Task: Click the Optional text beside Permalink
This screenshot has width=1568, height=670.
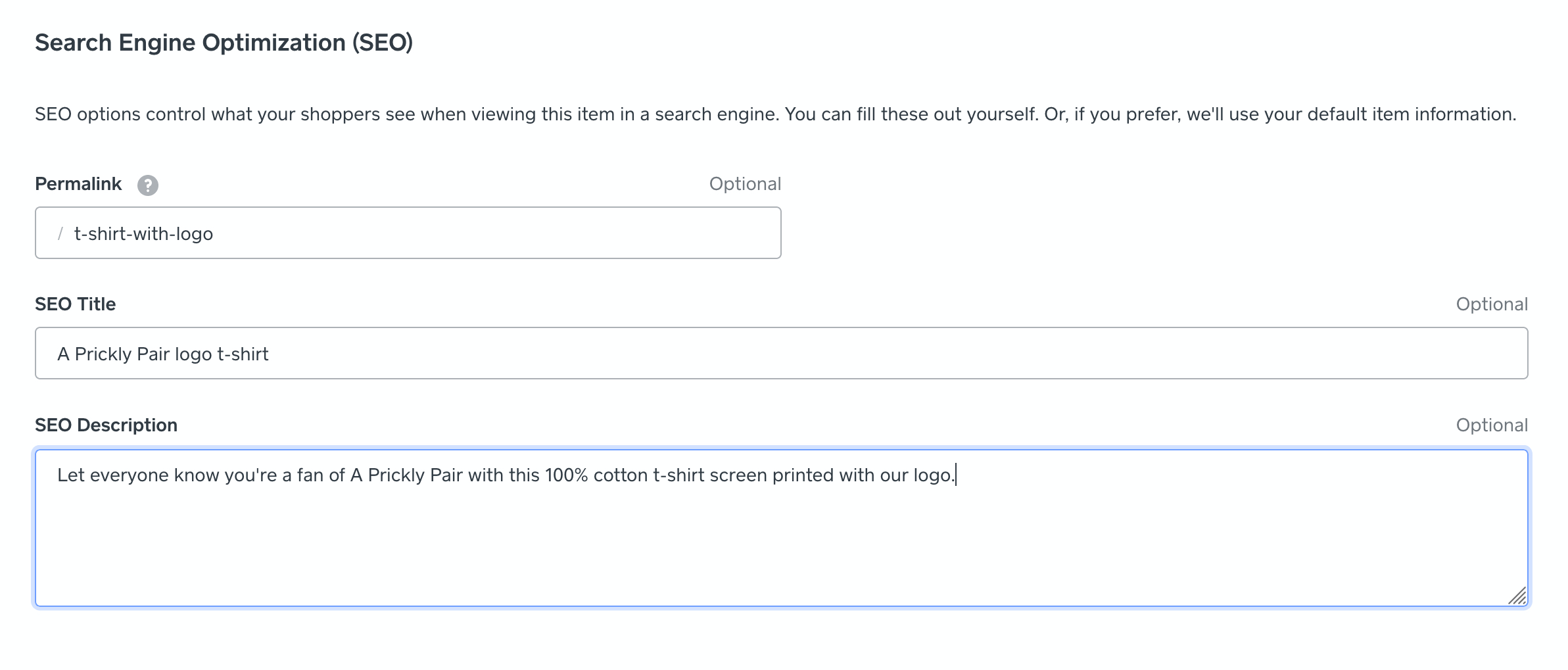Action: pyautogui.click(x=745, y=184)
